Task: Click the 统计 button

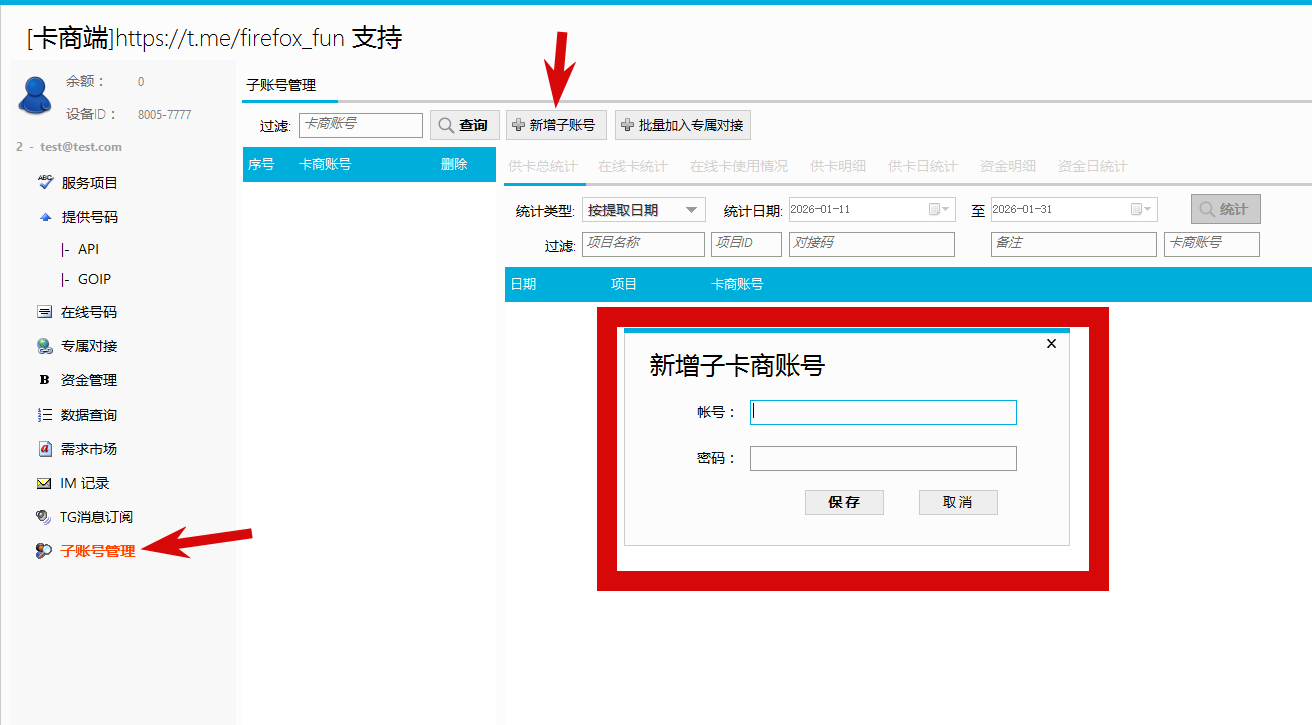Action: (x=1226, y=209)
